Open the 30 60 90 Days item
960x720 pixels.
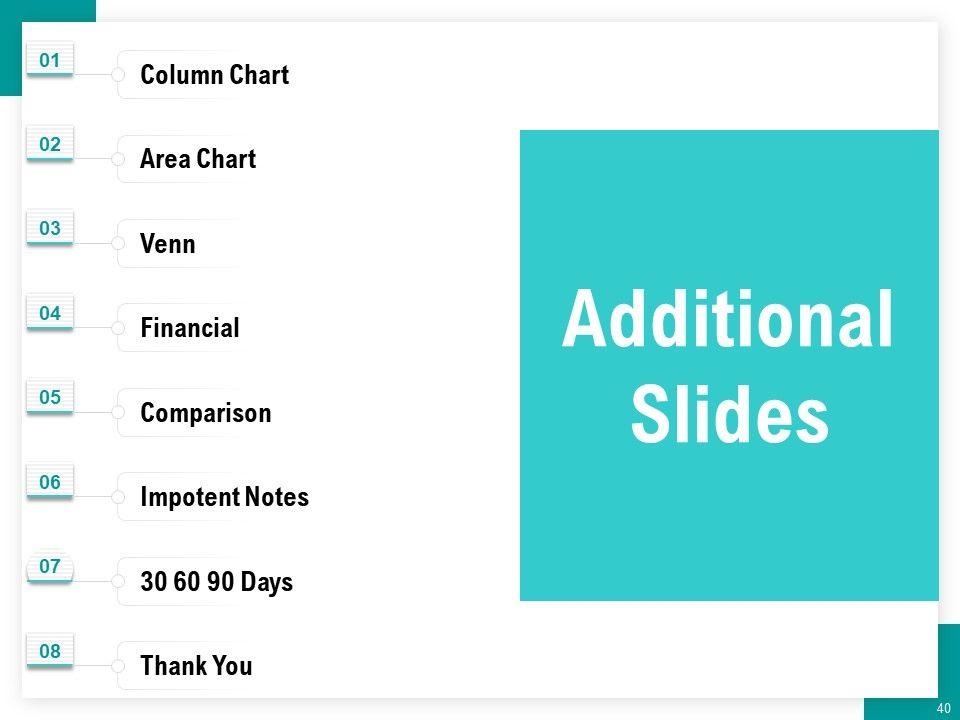[x=216, y=582]
